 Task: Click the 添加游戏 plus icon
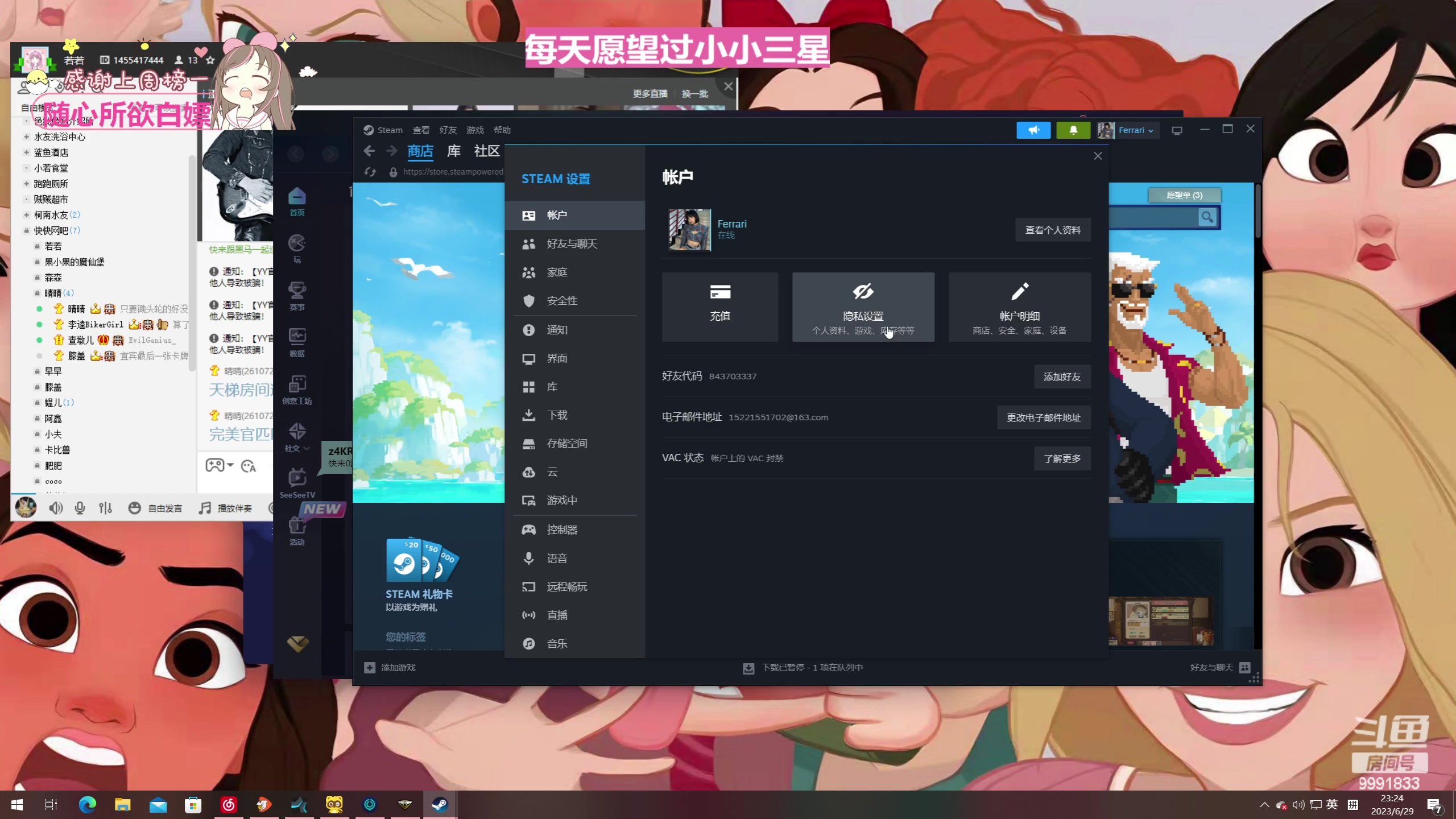tap(370, 668)
